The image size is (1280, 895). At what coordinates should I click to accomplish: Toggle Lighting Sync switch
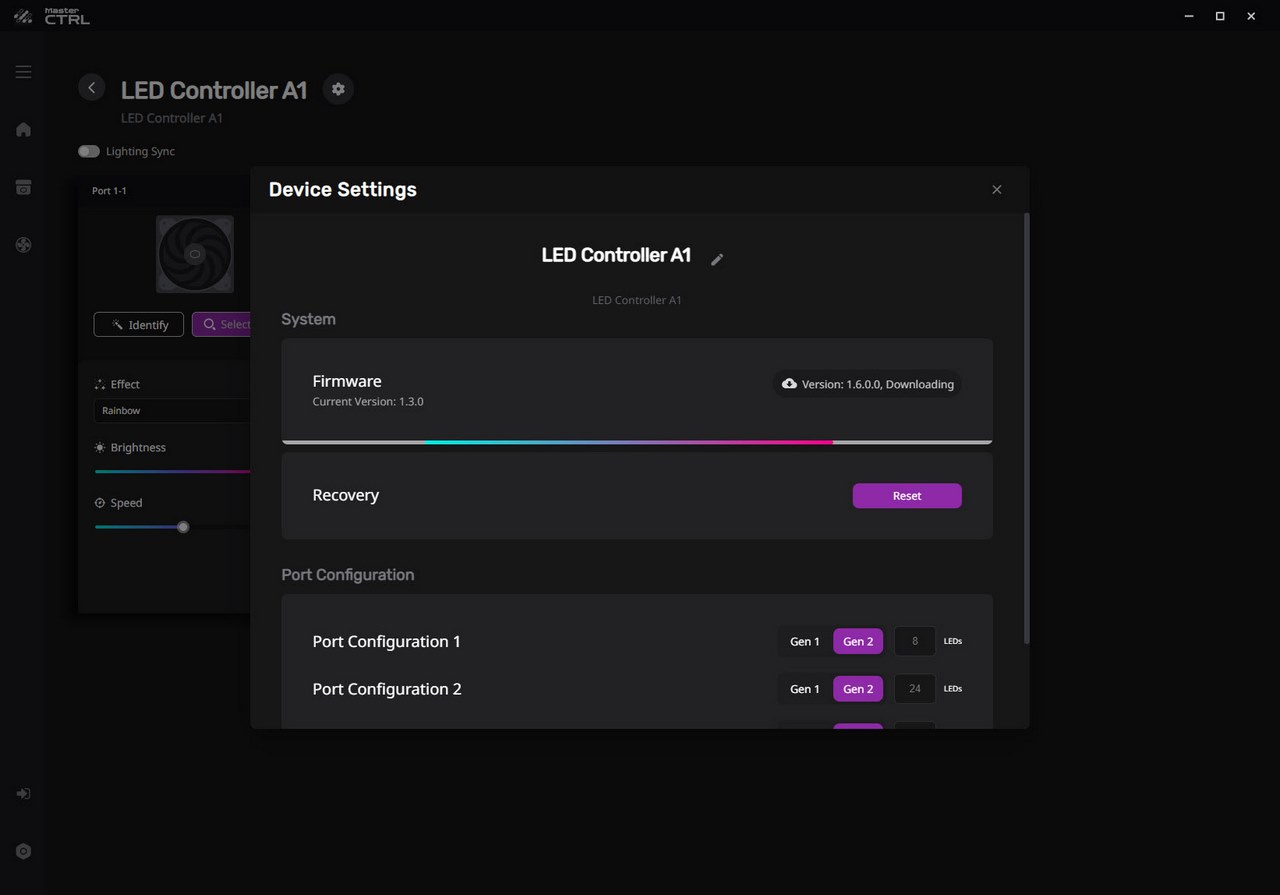[x=89, y=151]
